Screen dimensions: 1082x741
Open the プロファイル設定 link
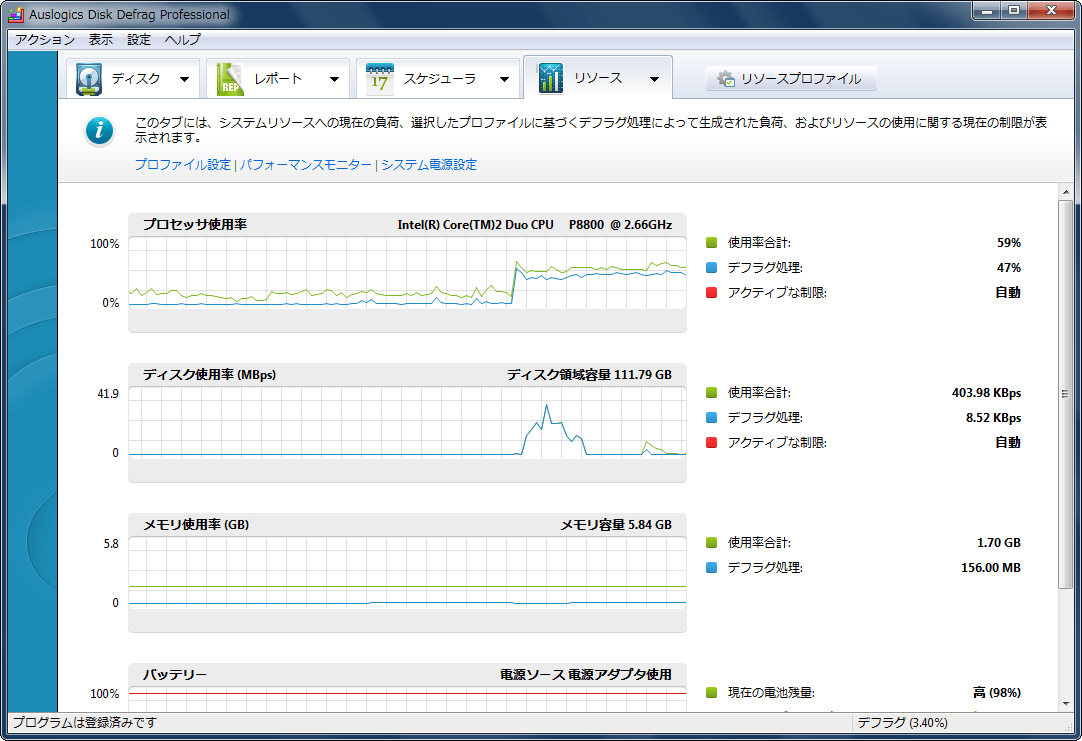[182, 165]
